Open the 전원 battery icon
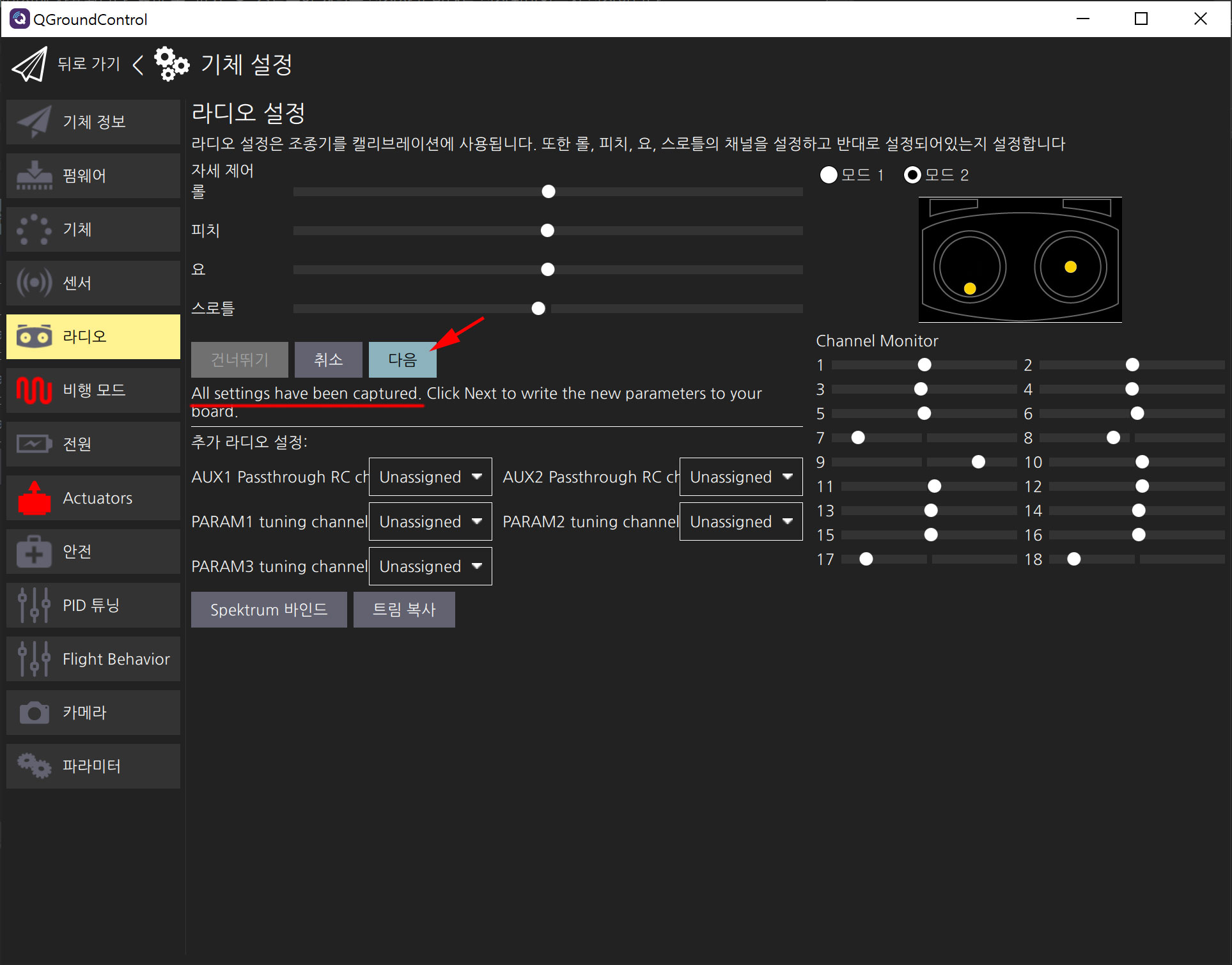Viewport: 1232px width, 965px height. tap(35, 444)
